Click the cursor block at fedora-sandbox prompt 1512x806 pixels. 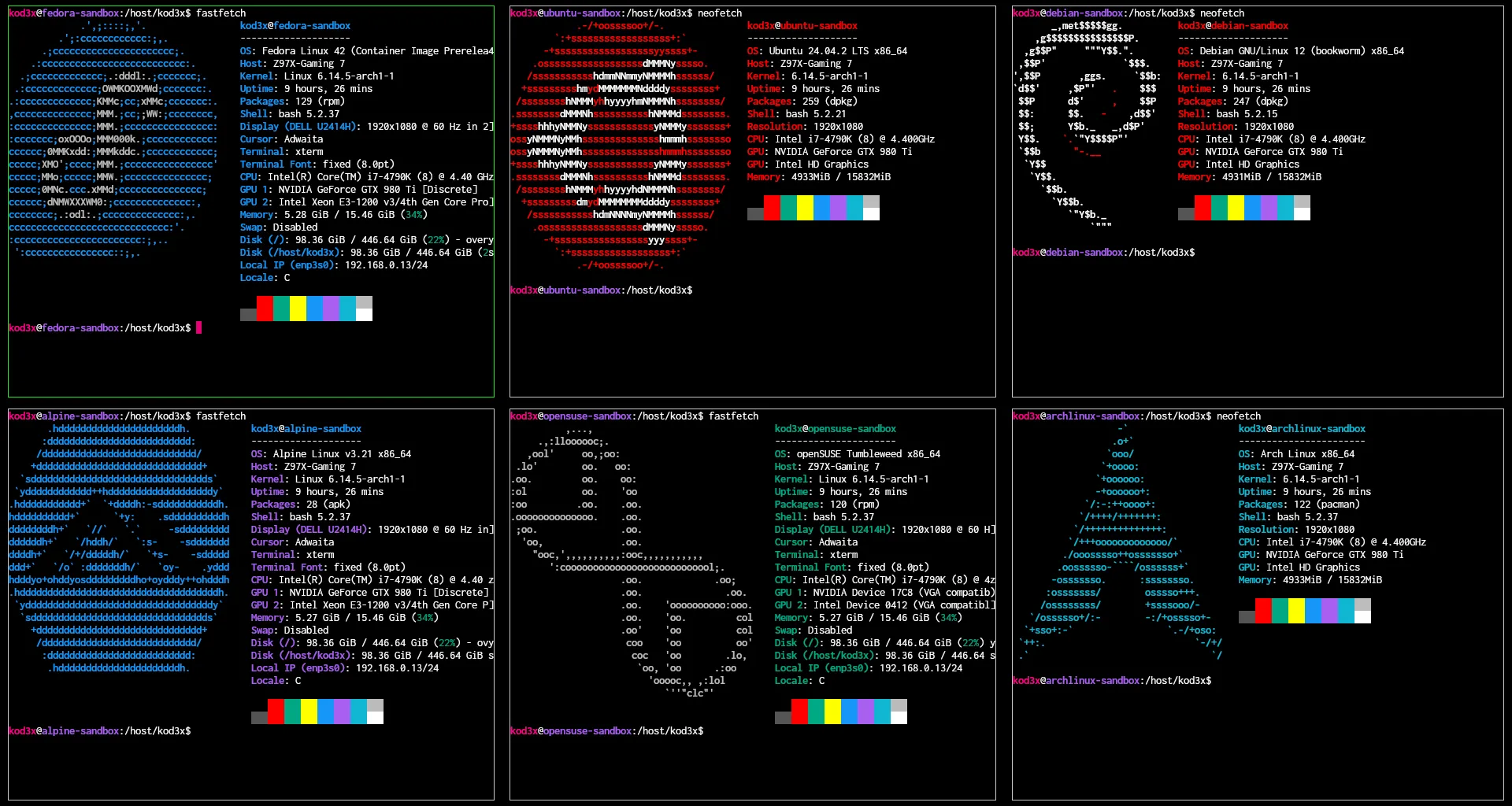pyautogui.click(x=199, y=327)
